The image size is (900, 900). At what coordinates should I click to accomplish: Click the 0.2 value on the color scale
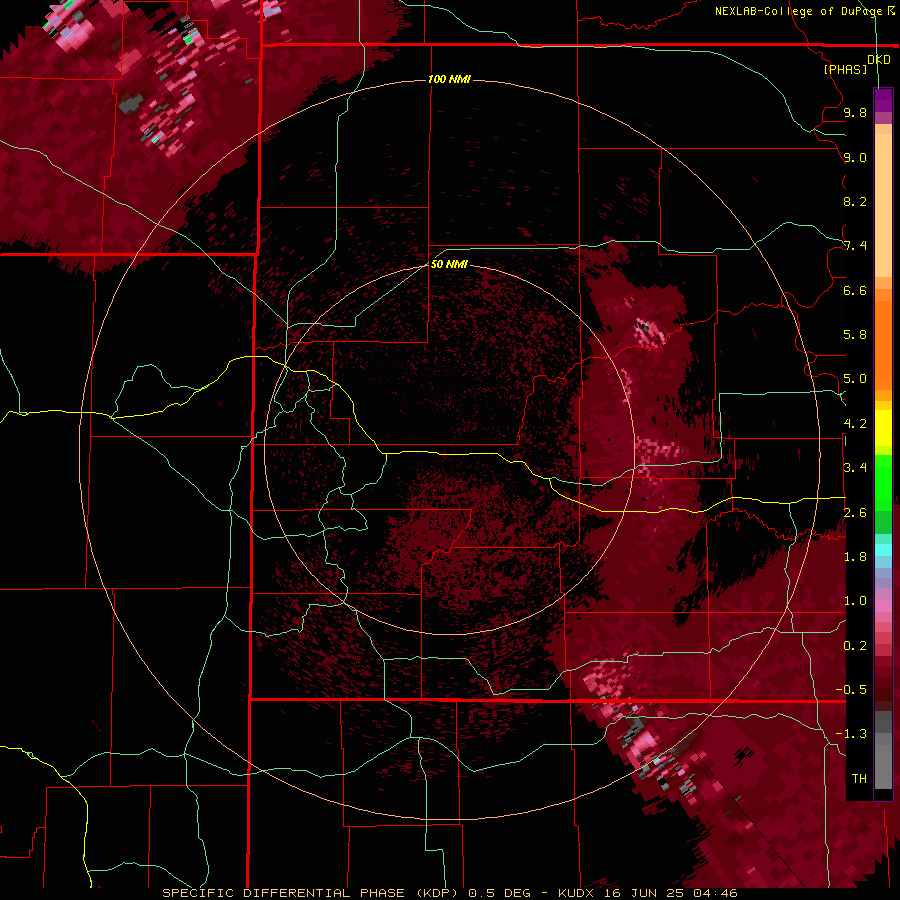[855, 646]
